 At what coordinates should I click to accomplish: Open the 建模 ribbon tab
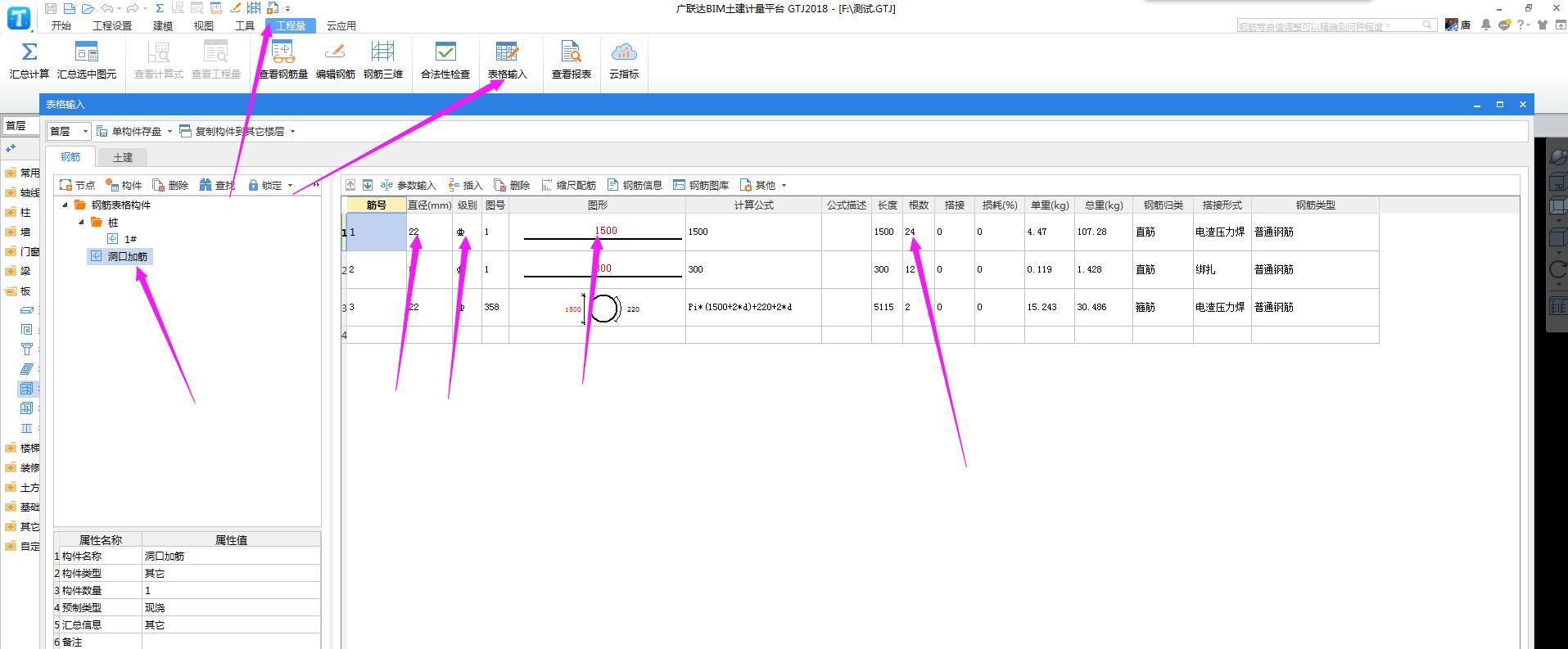tap(163, 25)
